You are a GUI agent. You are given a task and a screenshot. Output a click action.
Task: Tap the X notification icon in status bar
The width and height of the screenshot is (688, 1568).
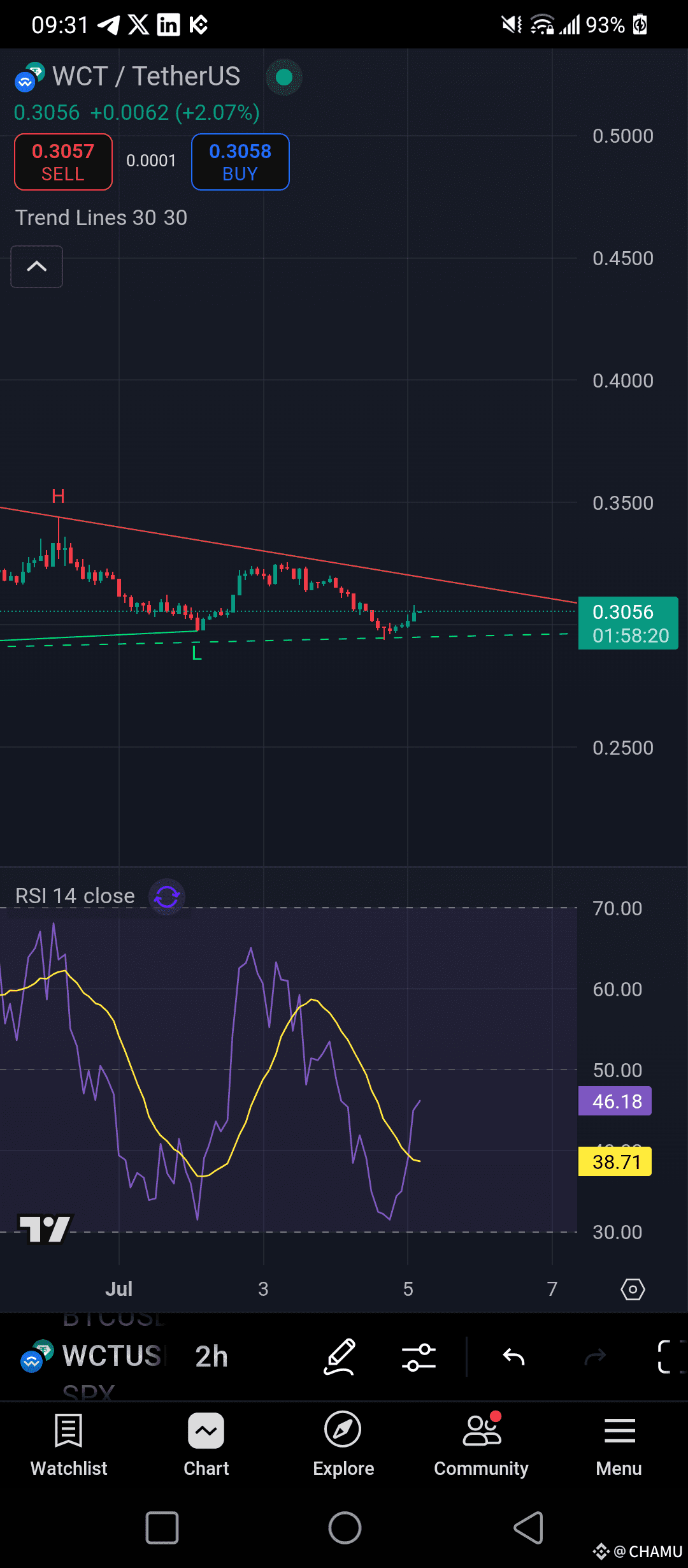click(138, 25)
